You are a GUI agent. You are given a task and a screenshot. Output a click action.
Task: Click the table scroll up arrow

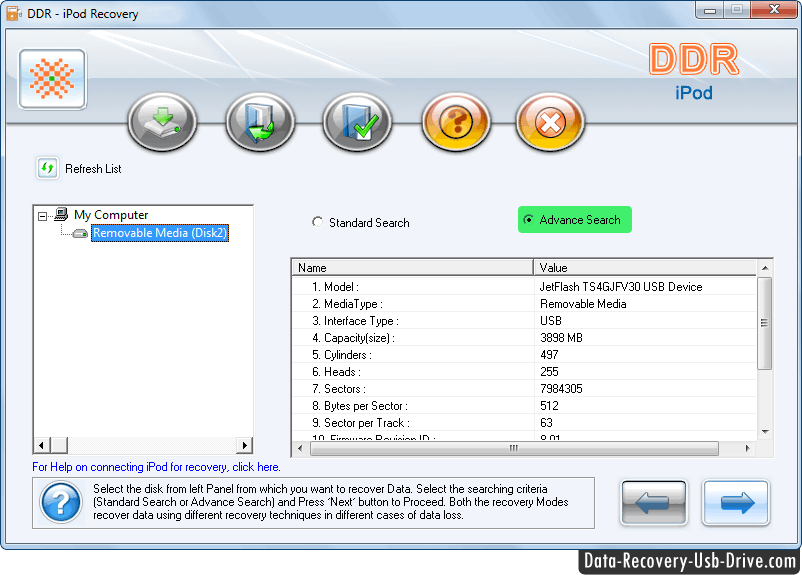pos(765,268)
